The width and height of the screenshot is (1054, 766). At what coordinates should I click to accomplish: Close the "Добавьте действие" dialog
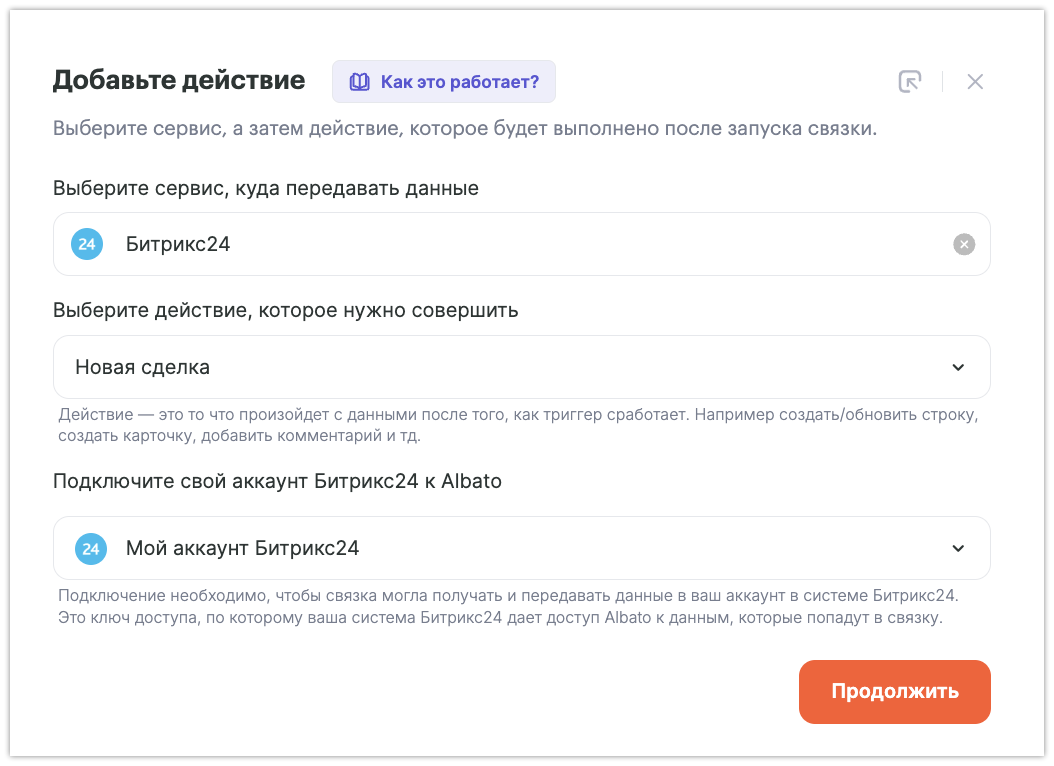coord(975,82)
